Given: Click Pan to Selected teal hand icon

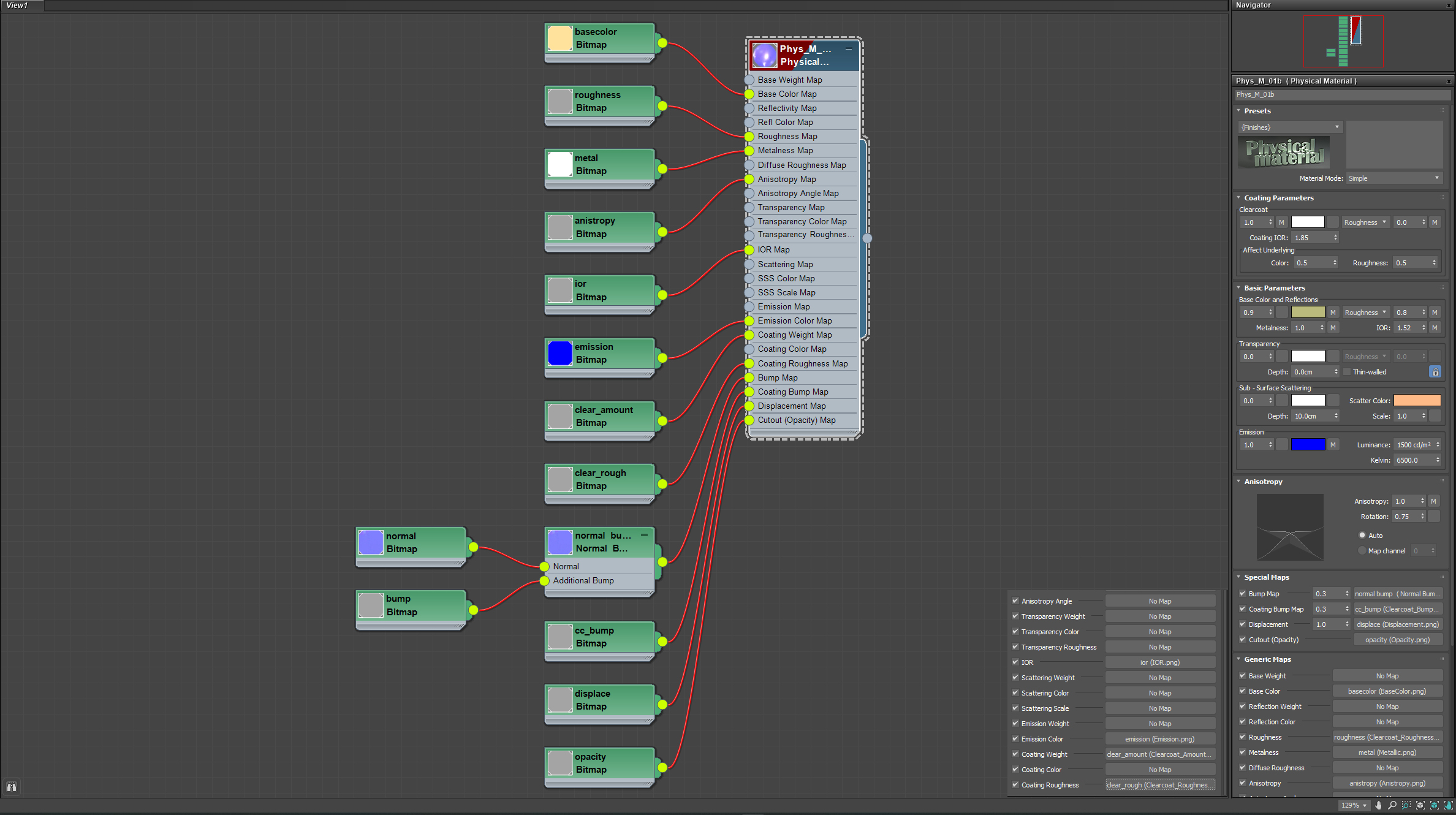Looking at the screenshot, I should tap(1449, 805).
